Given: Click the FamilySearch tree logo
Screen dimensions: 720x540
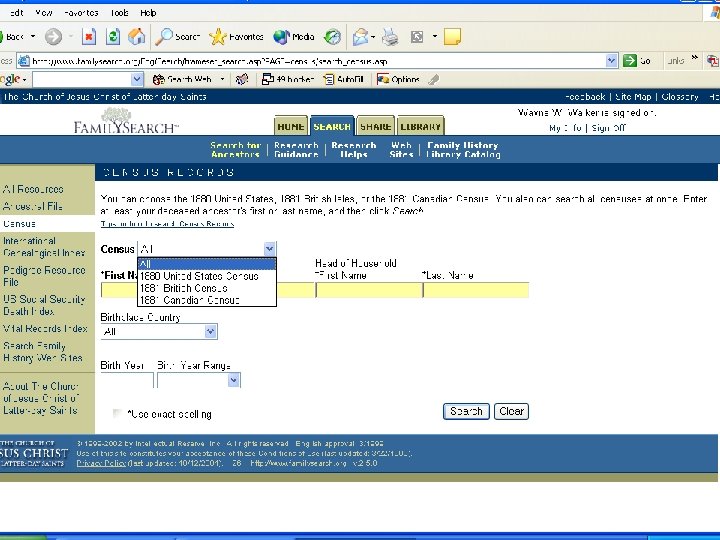Looking at the screenshot, I should (126, 121).
